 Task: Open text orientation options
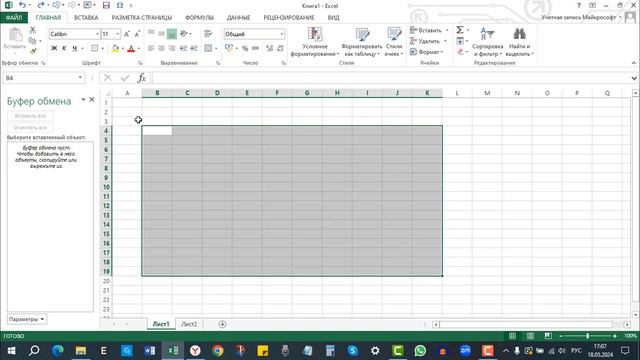coord(184,33)
